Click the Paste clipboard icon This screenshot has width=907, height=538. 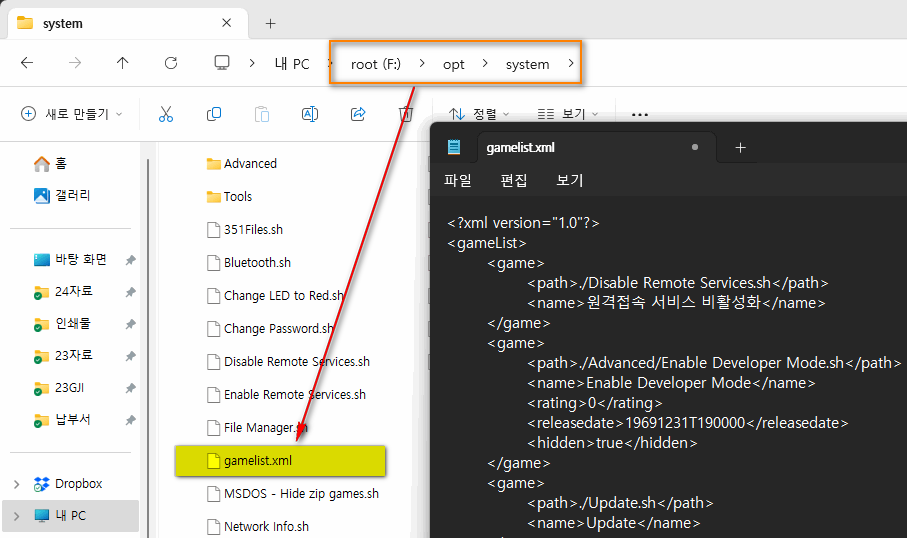(x=262, y=114)
